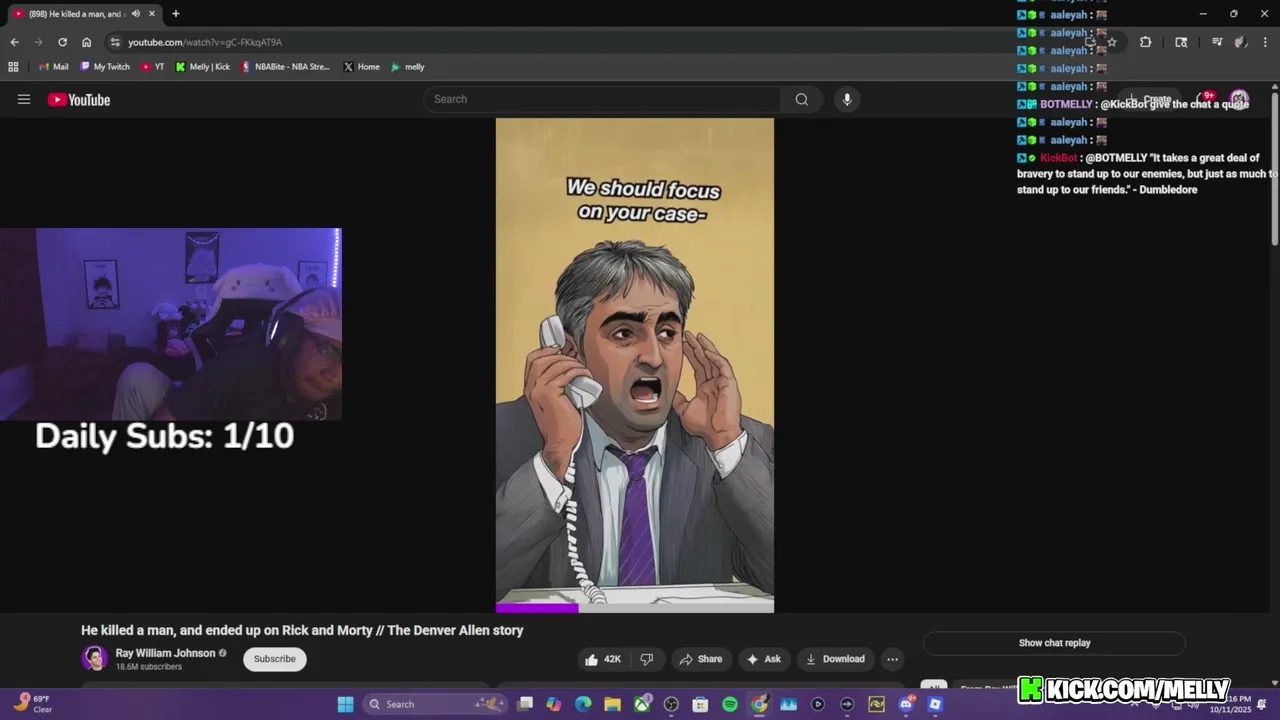Go to the YouTube home logo
The image size is (1280, 720).
click(79, 99)
